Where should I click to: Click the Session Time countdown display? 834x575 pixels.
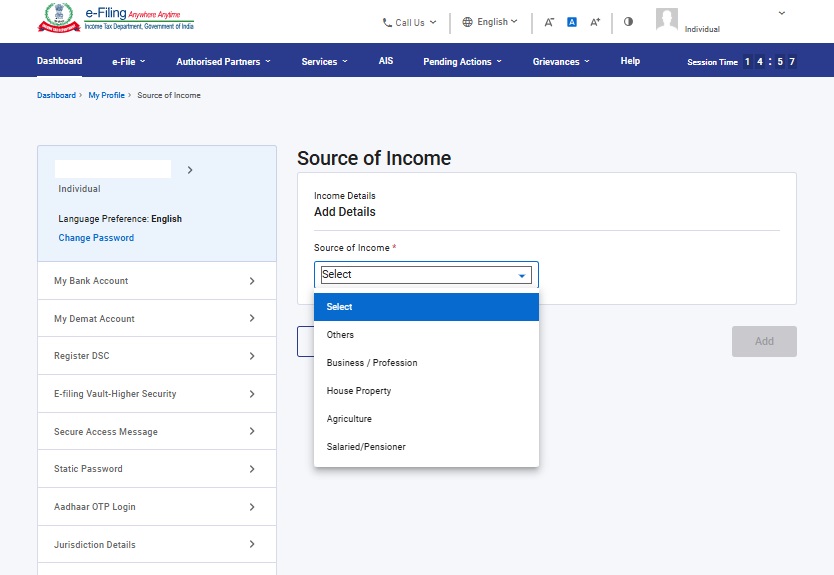click(x=741, y=62)
